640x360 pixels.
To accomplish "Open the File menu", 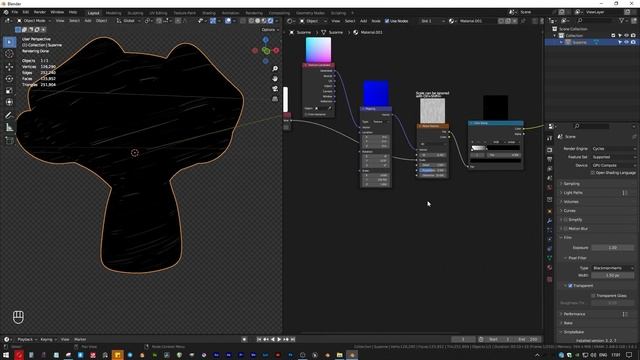I will click(15, 12).
